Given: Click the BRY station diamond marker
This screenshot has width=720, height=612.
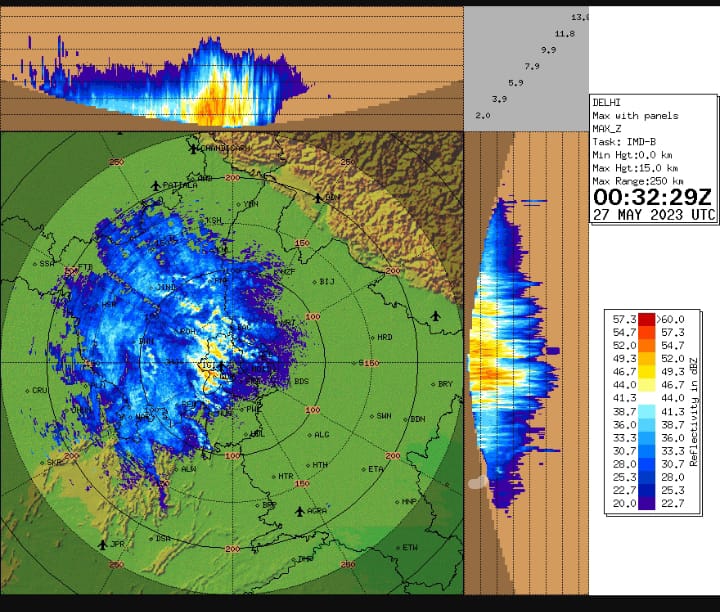Looking at the screenshot, I should (x=433, y=384).
